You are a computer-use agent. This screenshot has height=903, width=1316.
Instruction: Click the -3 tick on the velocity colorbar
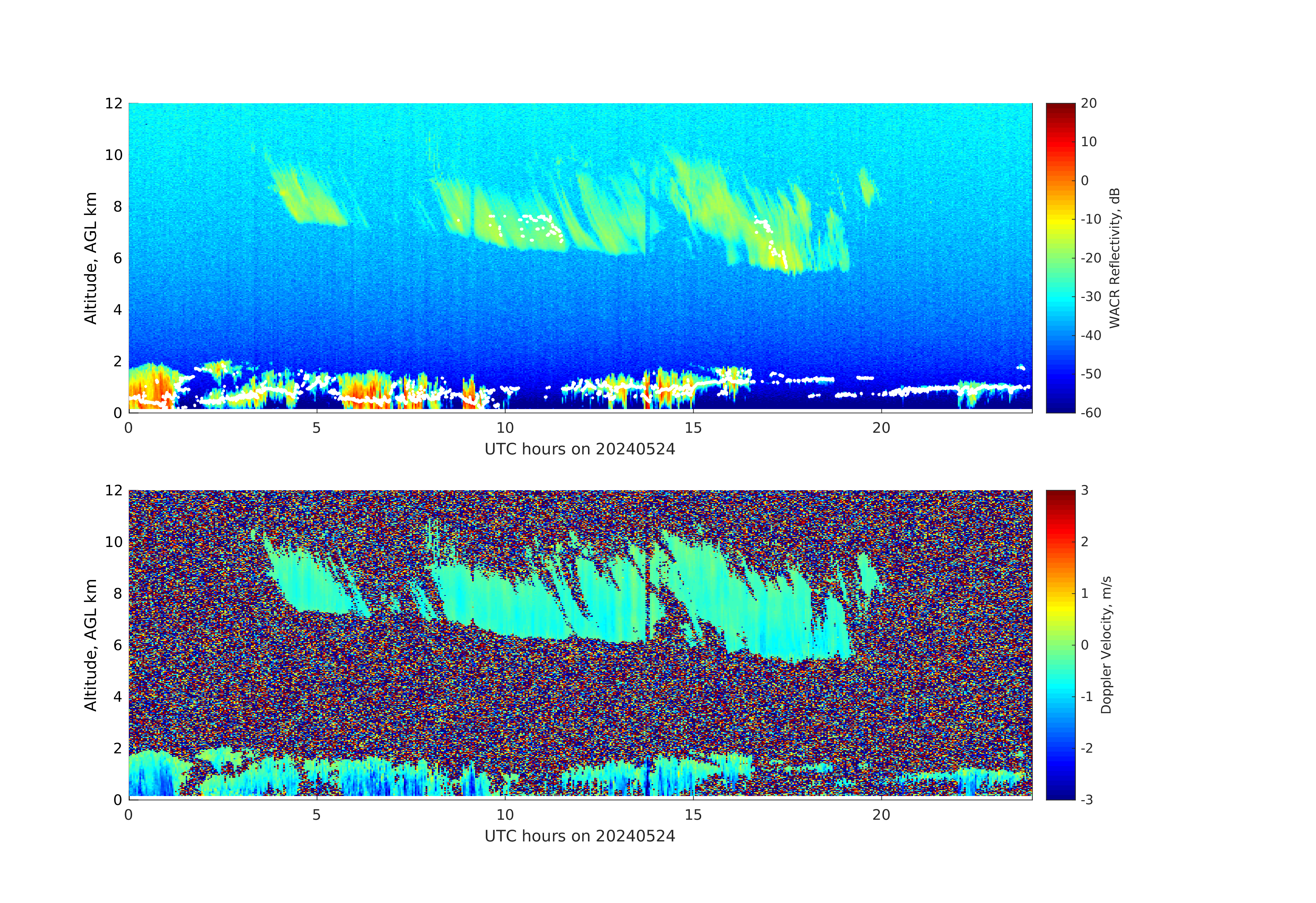coord(1086,799)
